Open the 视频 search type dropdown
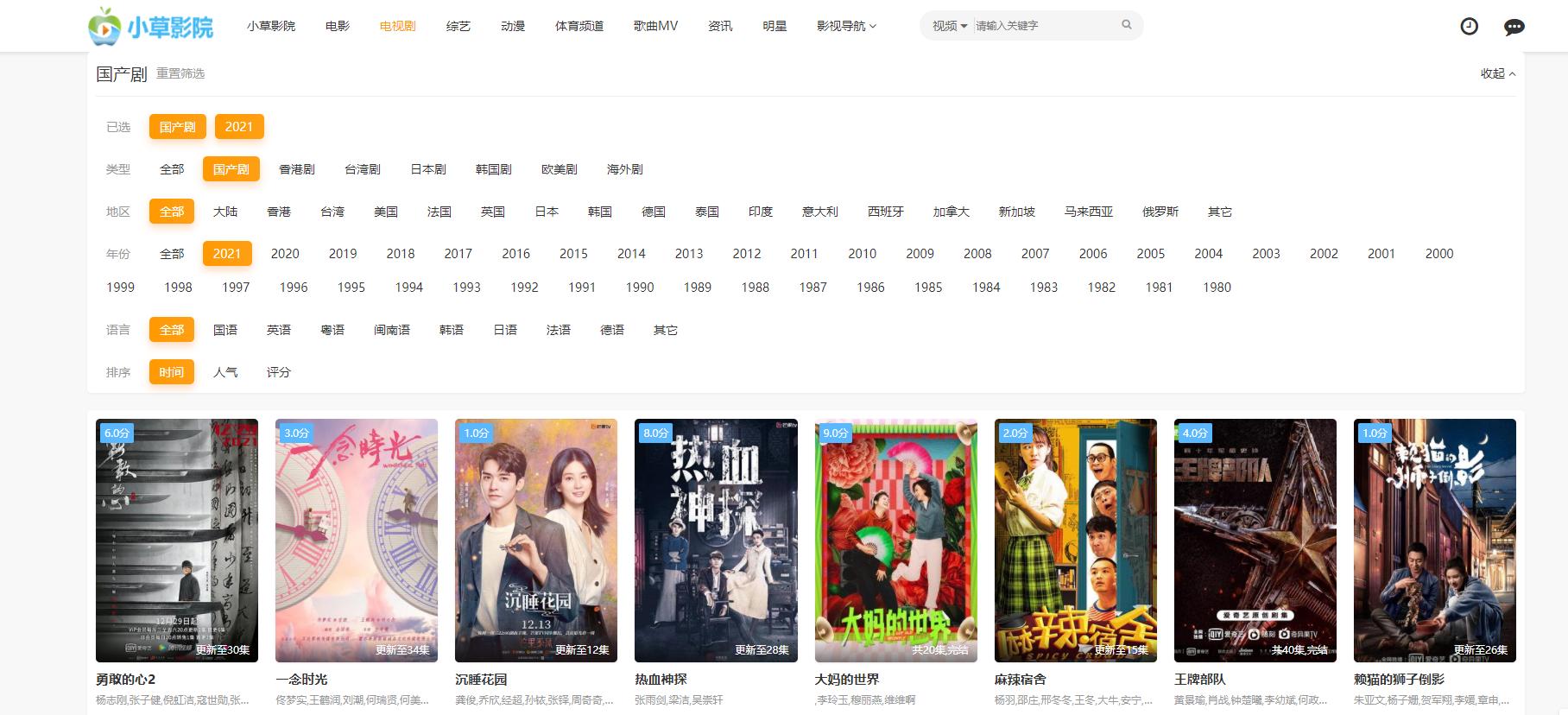This screenshot has width=1568, height=715. (949, 26)
